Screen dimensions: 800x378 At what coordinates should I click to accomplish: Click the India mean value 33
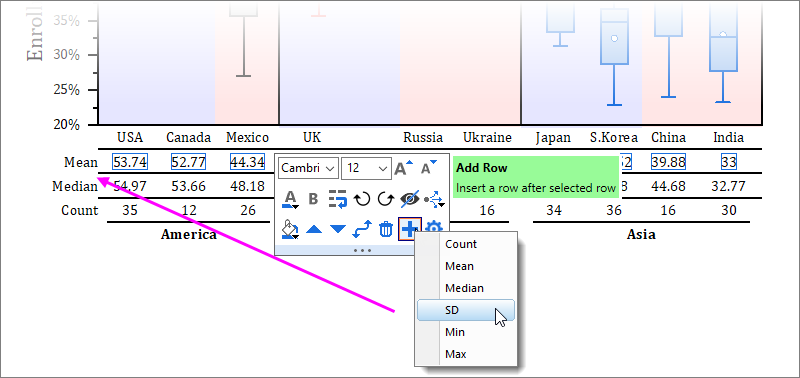(x=729, y=162)
